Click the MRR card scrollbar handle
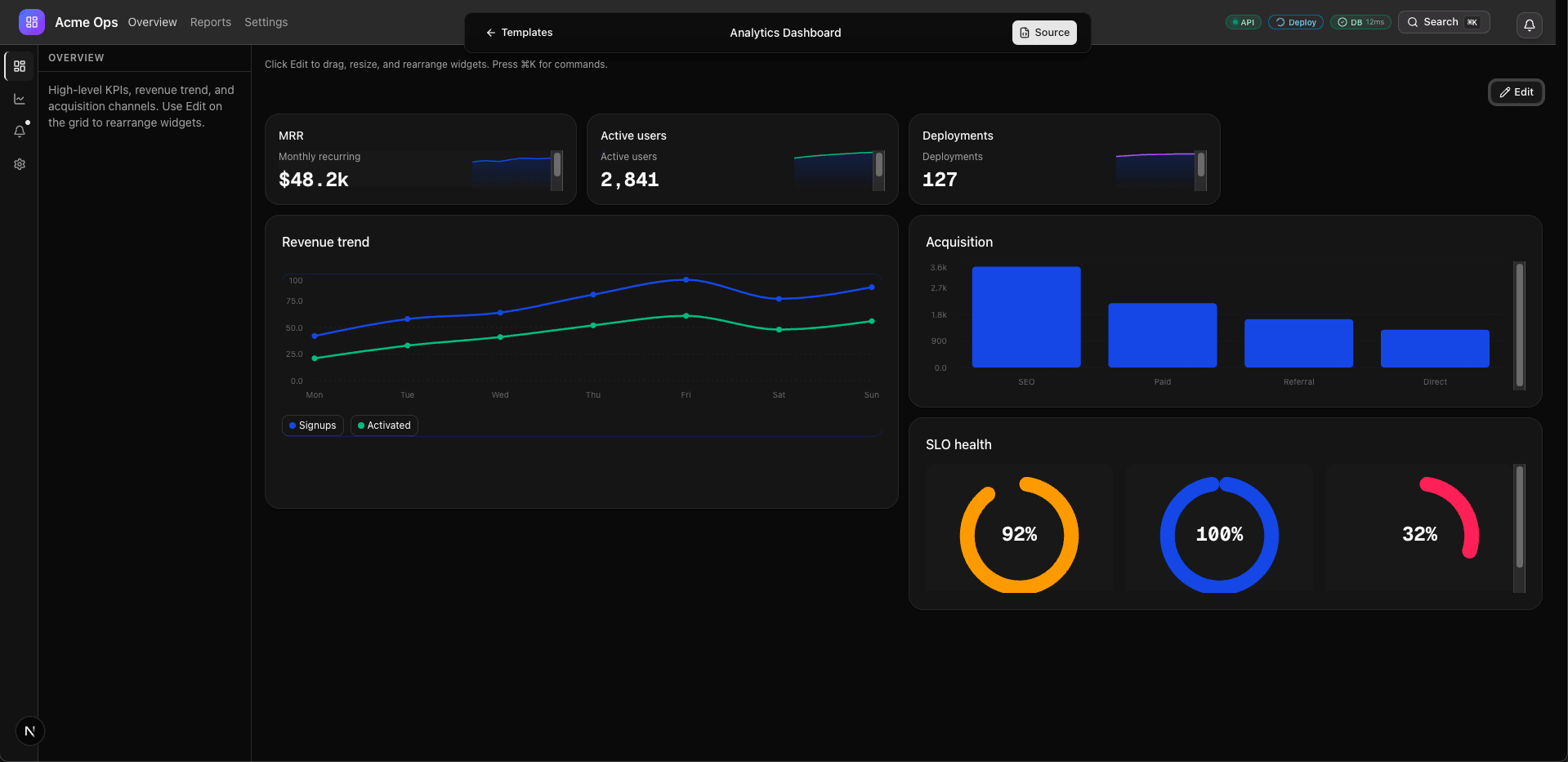 click(x=557, y=165)
